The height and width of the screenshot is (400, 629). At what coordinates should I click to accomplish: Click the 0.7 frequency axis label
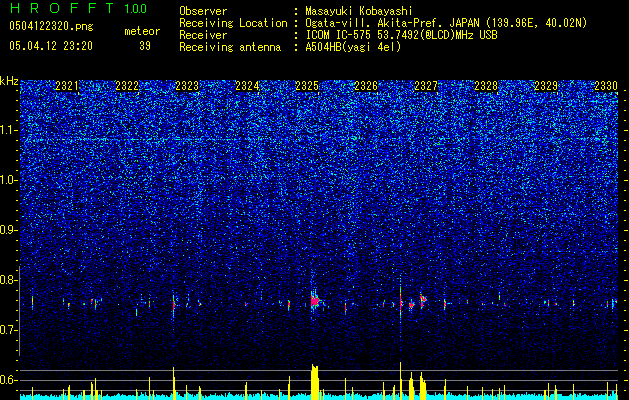(x=9, y=330)
